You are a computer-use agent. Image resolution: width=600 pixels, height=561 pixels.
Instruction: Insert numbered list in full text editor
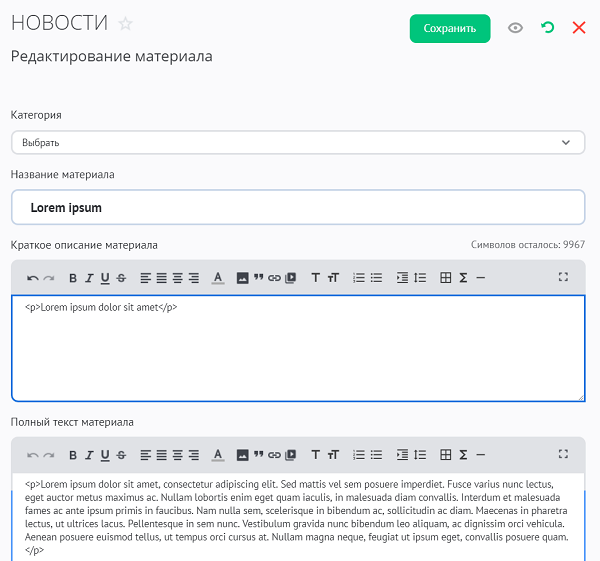[x=359, y=455]
